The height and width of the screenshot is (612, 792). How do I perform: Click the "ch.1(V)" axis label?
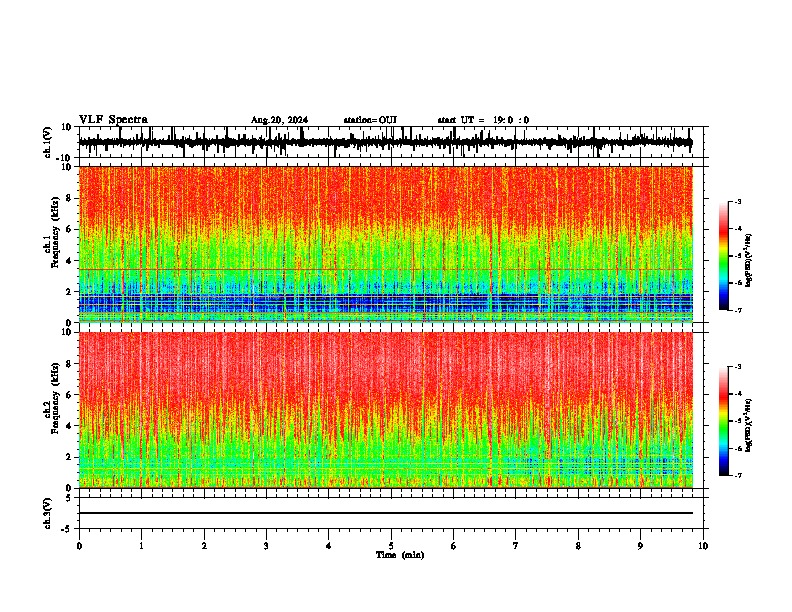[x=48, y=142]
